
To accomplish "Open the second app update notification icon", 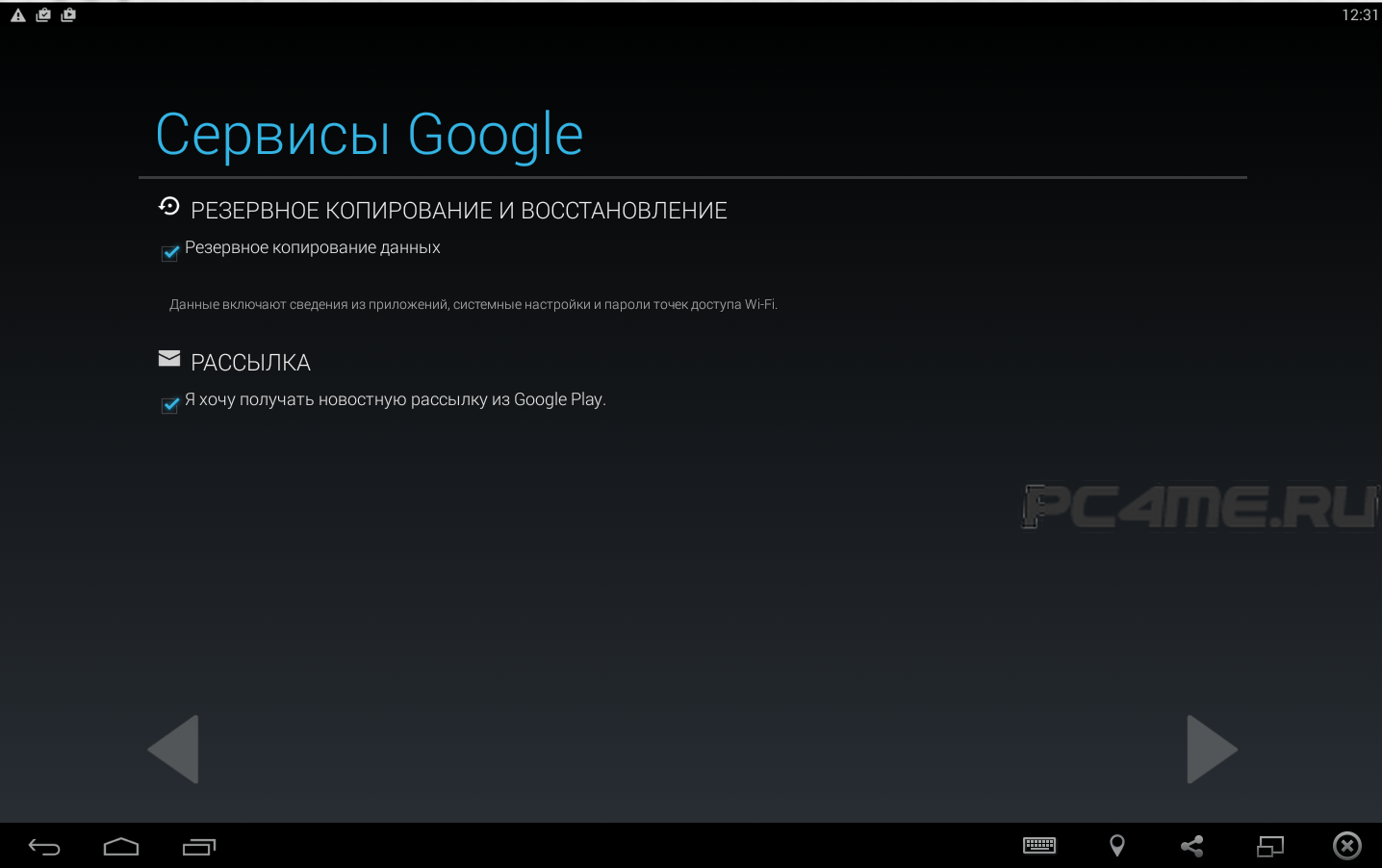I will 68,14.
